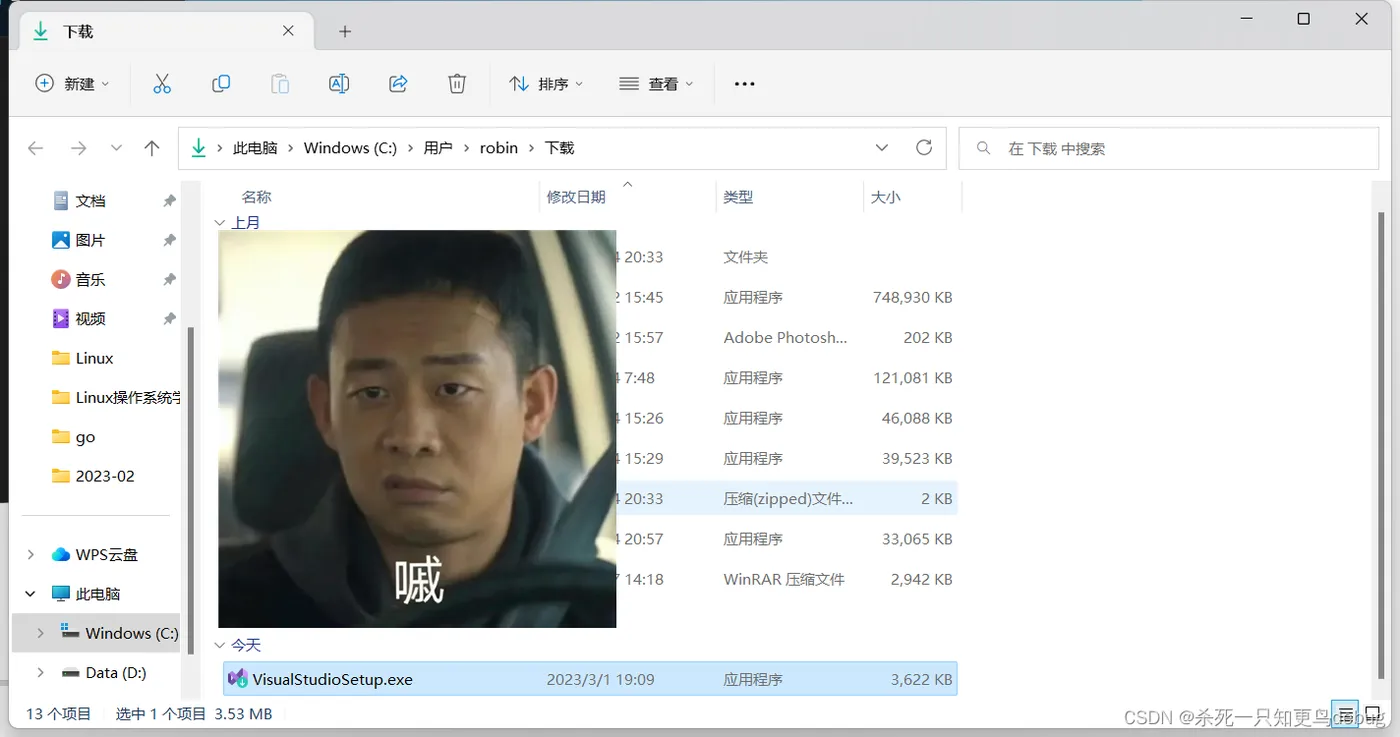Viewport: 1400px width, 737px height.
Task: Expand the Windows (C:) drive node
Action: point(40,633)
